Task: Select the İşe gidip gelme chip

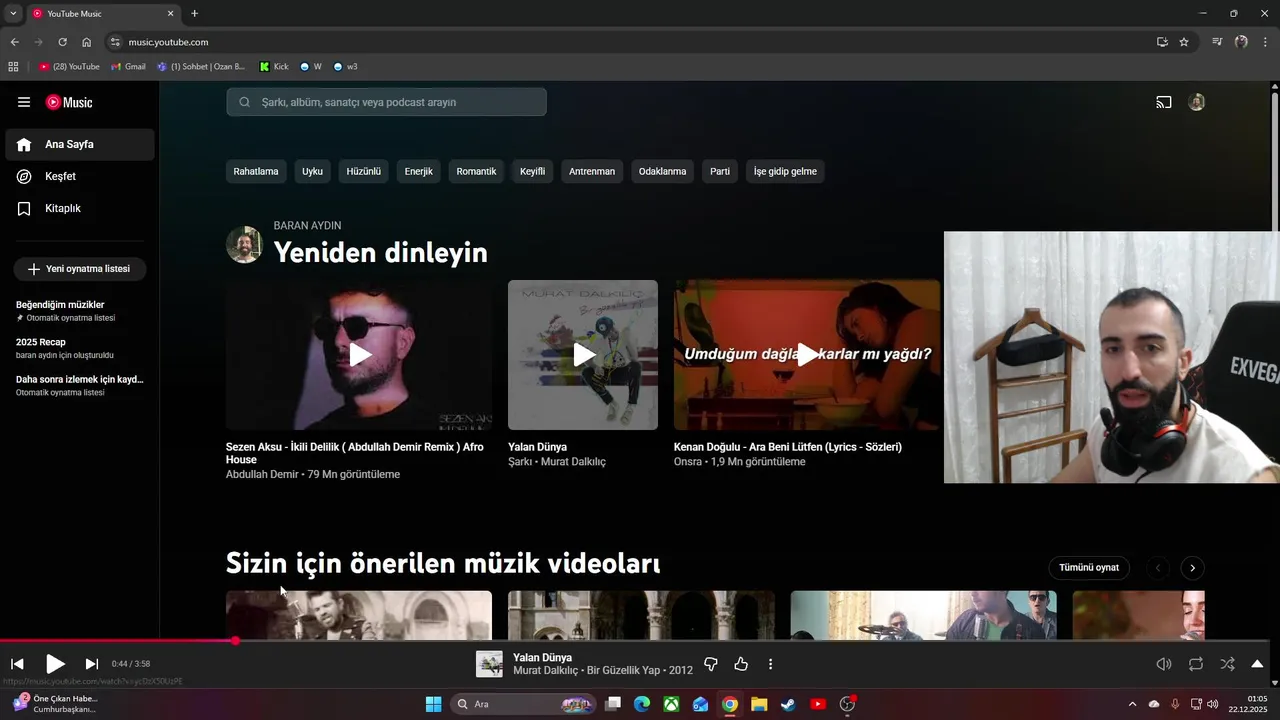Action: (785, 171)
